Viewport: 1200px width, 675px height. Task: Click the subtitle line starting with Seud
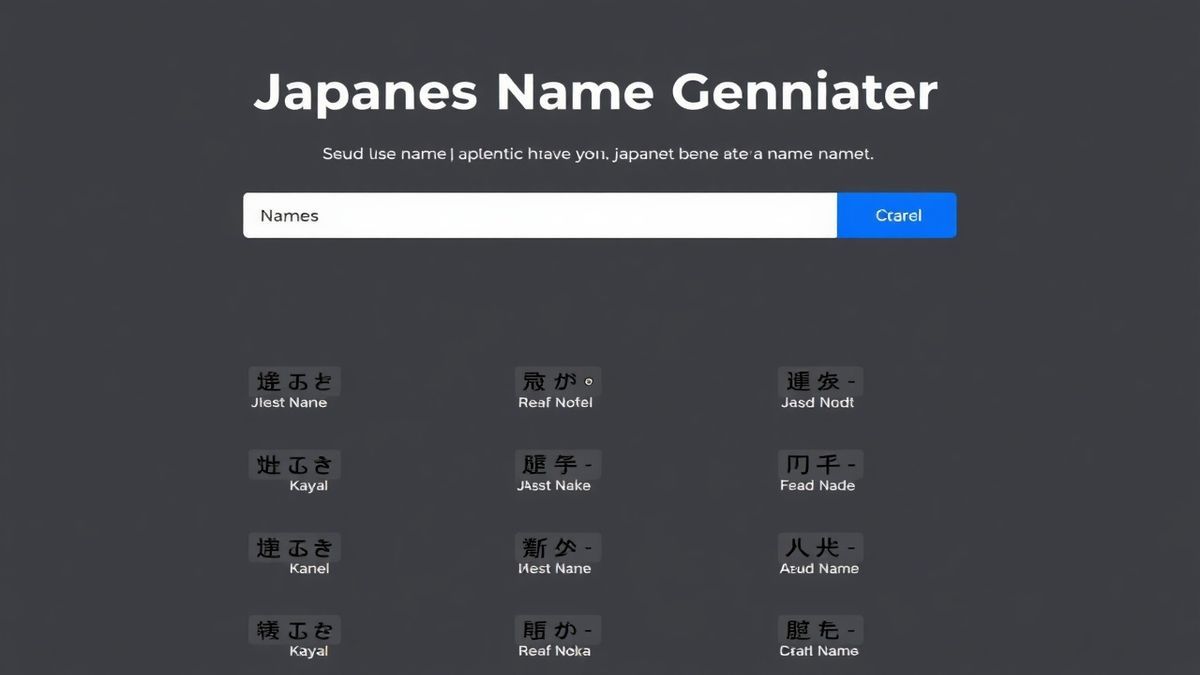pos(598,154)
